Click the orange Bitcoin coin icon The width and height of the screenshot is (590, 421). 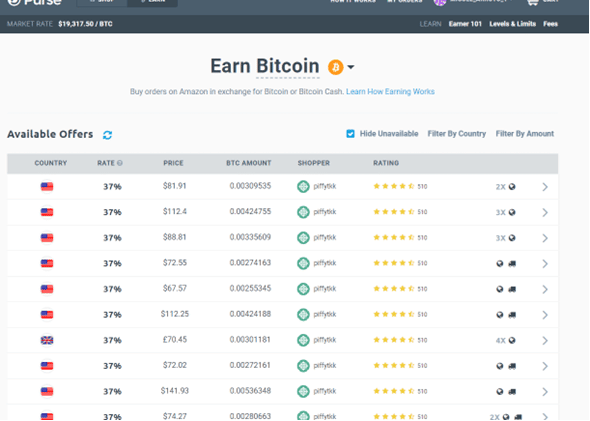coord(336,67)
